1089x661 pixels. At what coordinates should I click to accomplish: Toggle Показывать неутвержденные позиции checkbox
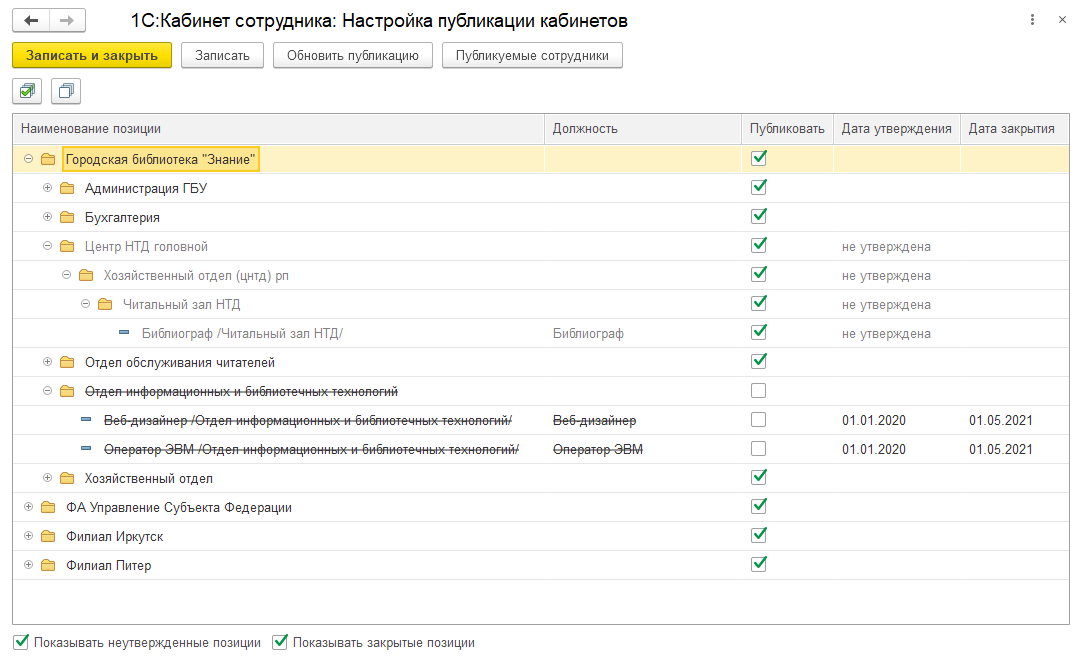(x=21, y=642)
